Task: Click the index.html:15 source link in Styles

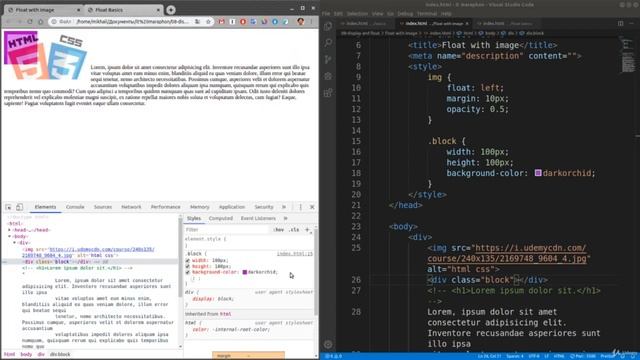Action: (x=295, y=254)
